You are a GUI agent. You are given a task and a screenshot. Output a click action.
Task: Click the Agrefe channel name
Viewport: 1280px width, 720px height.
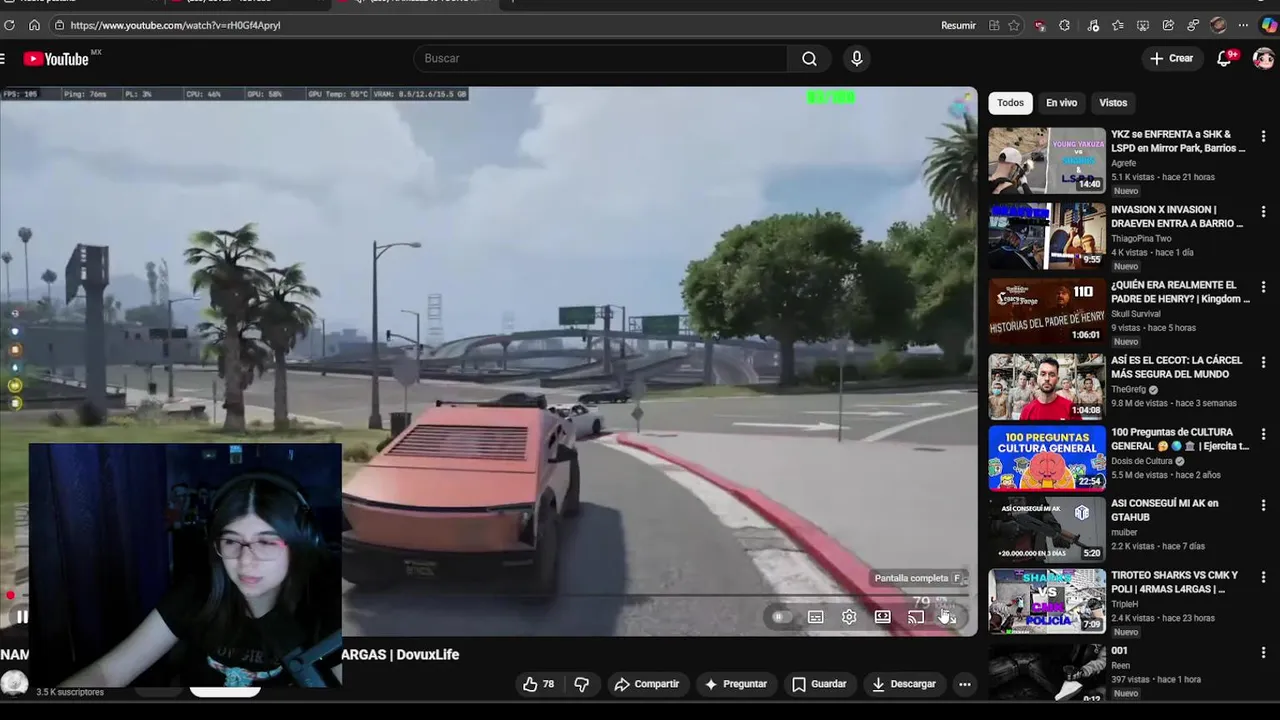click(1124, 163)
